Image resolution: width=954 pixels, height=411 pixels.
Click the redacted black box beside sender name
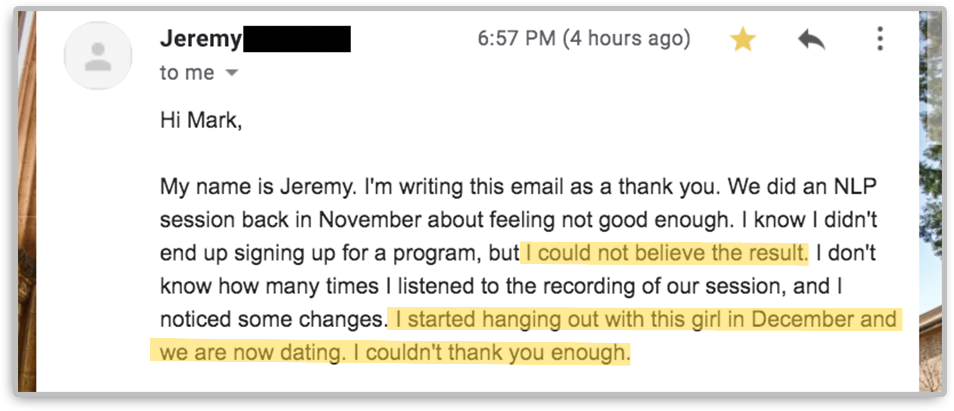pyautogui.click(x=297, y=39)
